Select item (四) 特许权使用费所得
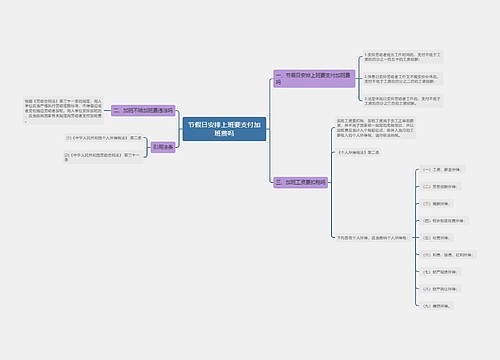The height and width of the screenshot is (360, 500). tap(444, 221)
